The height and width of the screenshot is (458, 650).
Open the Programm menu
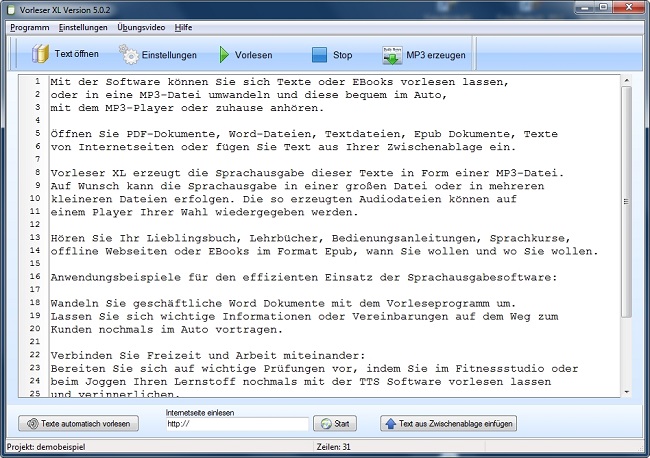pyautogui.click(x=29, y=27)
